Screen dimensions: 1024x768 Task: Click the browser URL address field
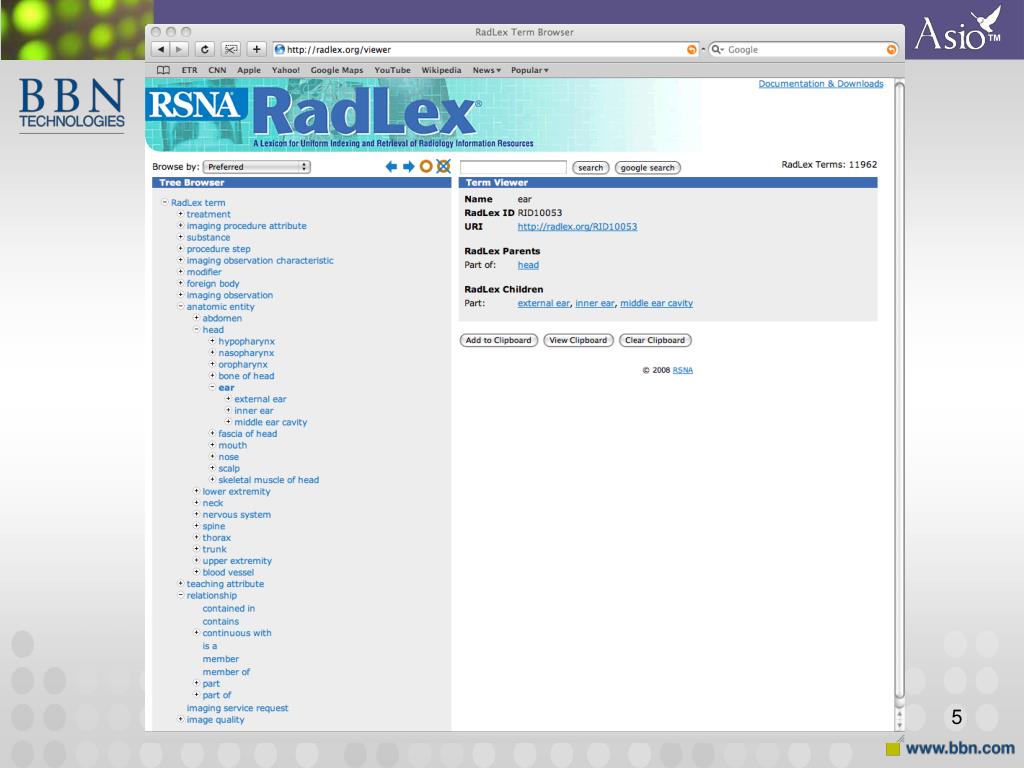[x=486, y=50]
